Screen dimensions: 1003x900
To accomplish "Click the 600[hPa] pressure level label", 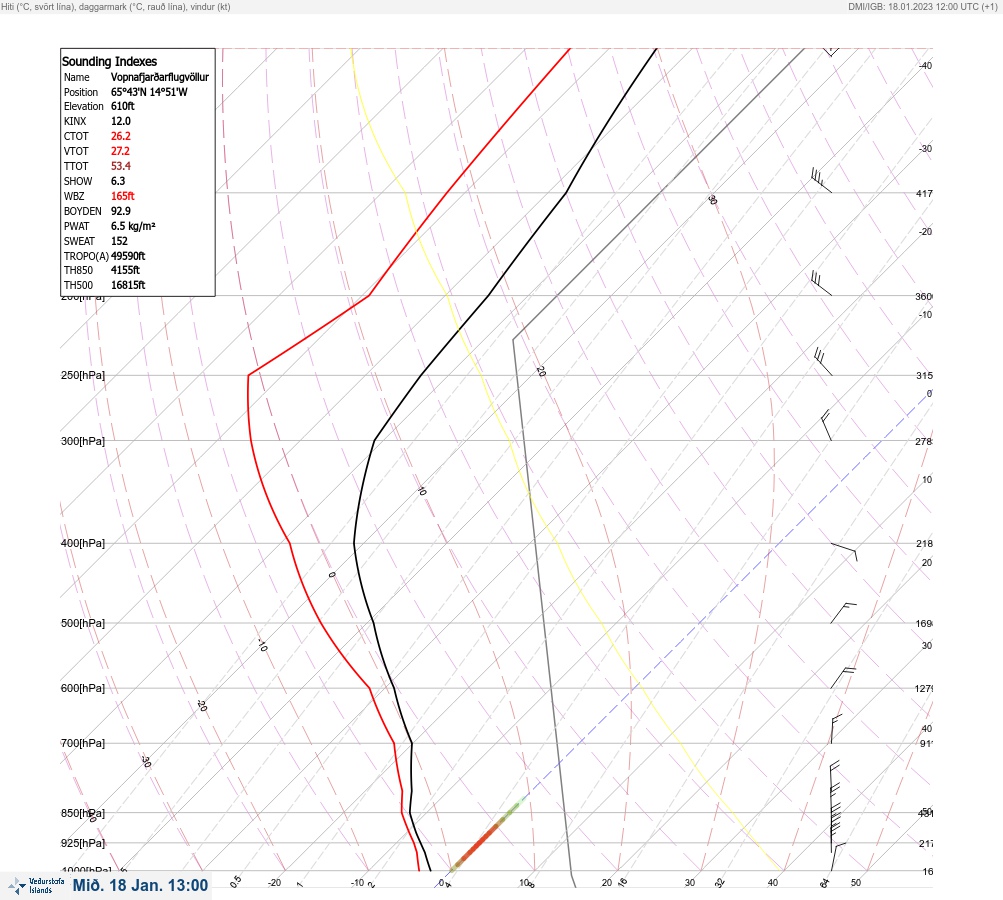I will click(x=83, y=688).
